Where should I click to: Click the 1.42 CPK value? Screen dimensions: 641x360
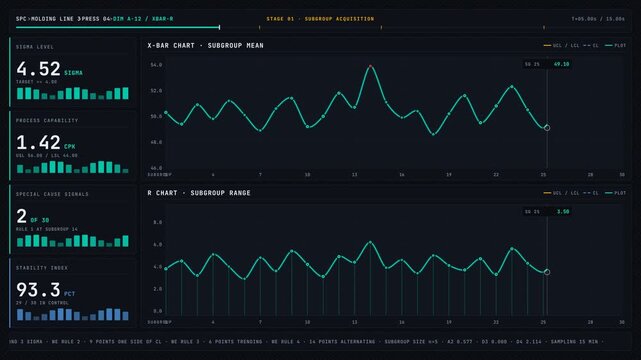45,143
